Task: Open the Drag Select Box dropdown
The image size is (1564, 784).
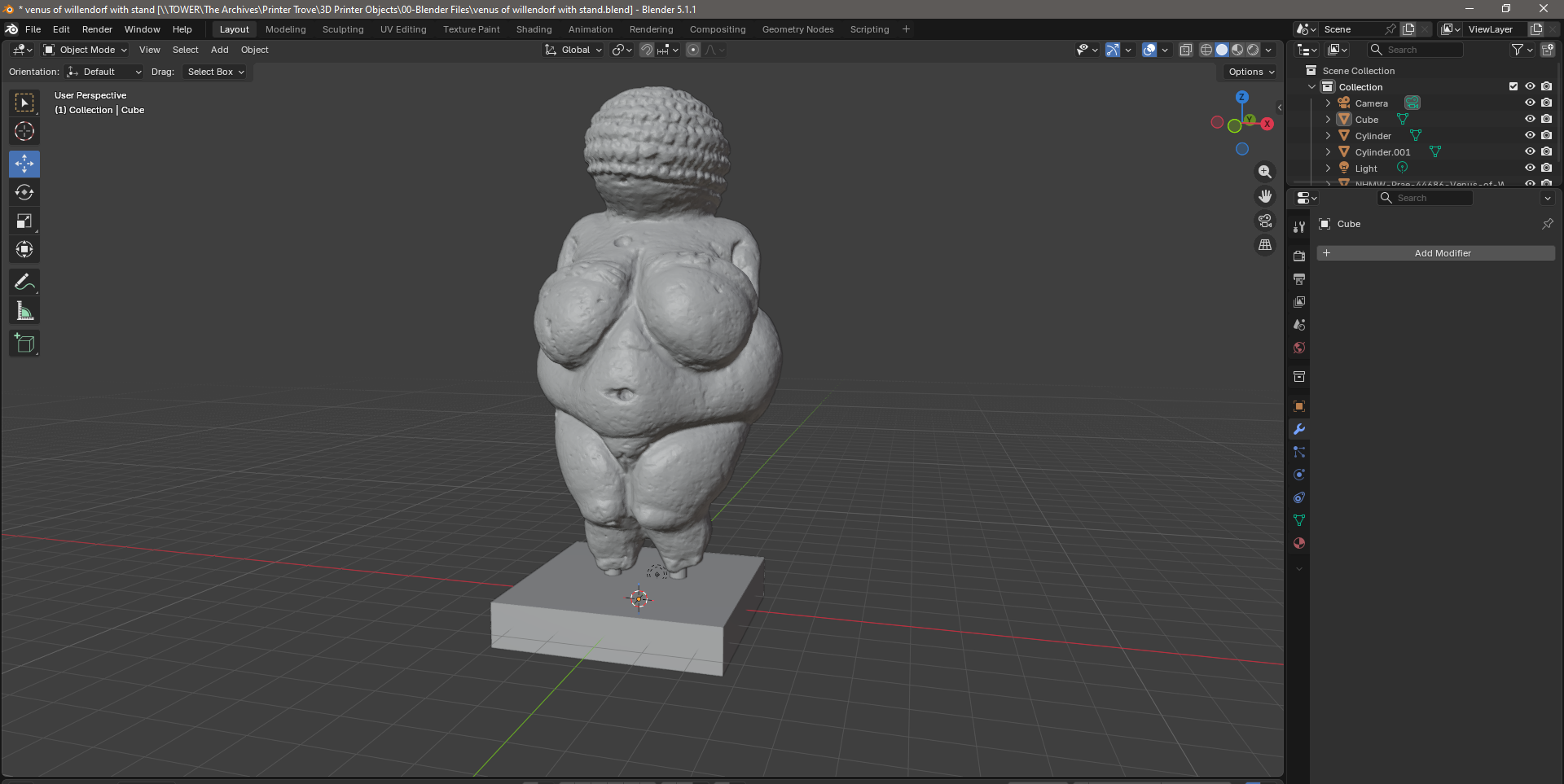Action: click(x=215, y=72)
